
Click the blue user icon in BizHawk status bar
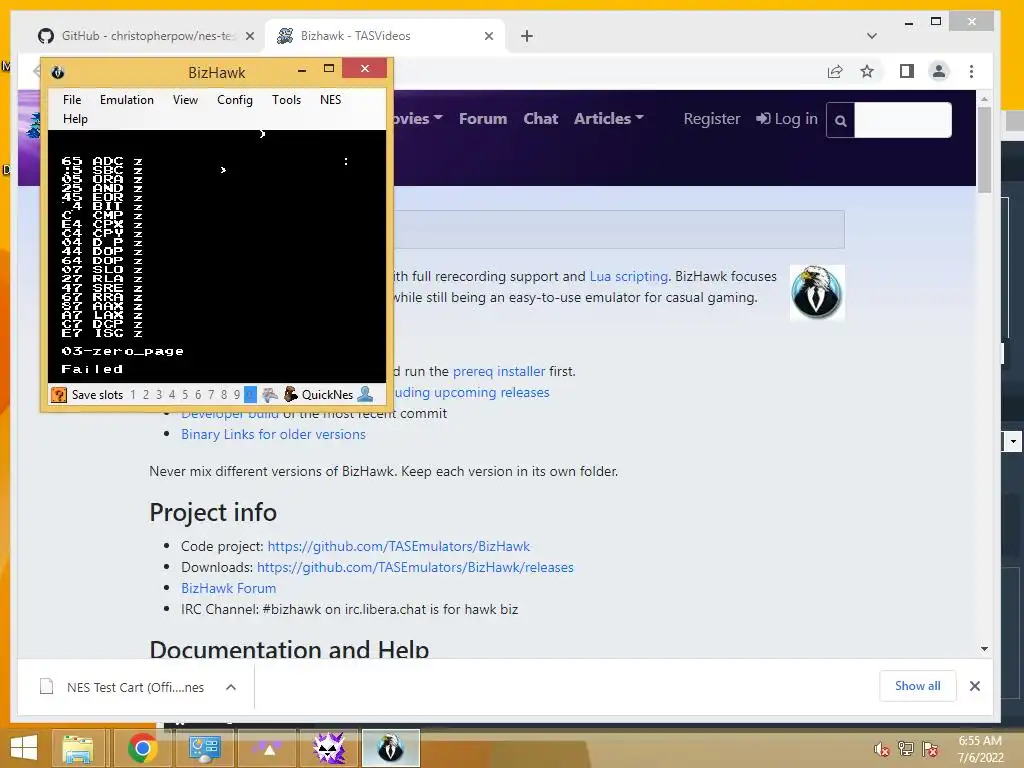pyautogui.click(x=366, y=394)
